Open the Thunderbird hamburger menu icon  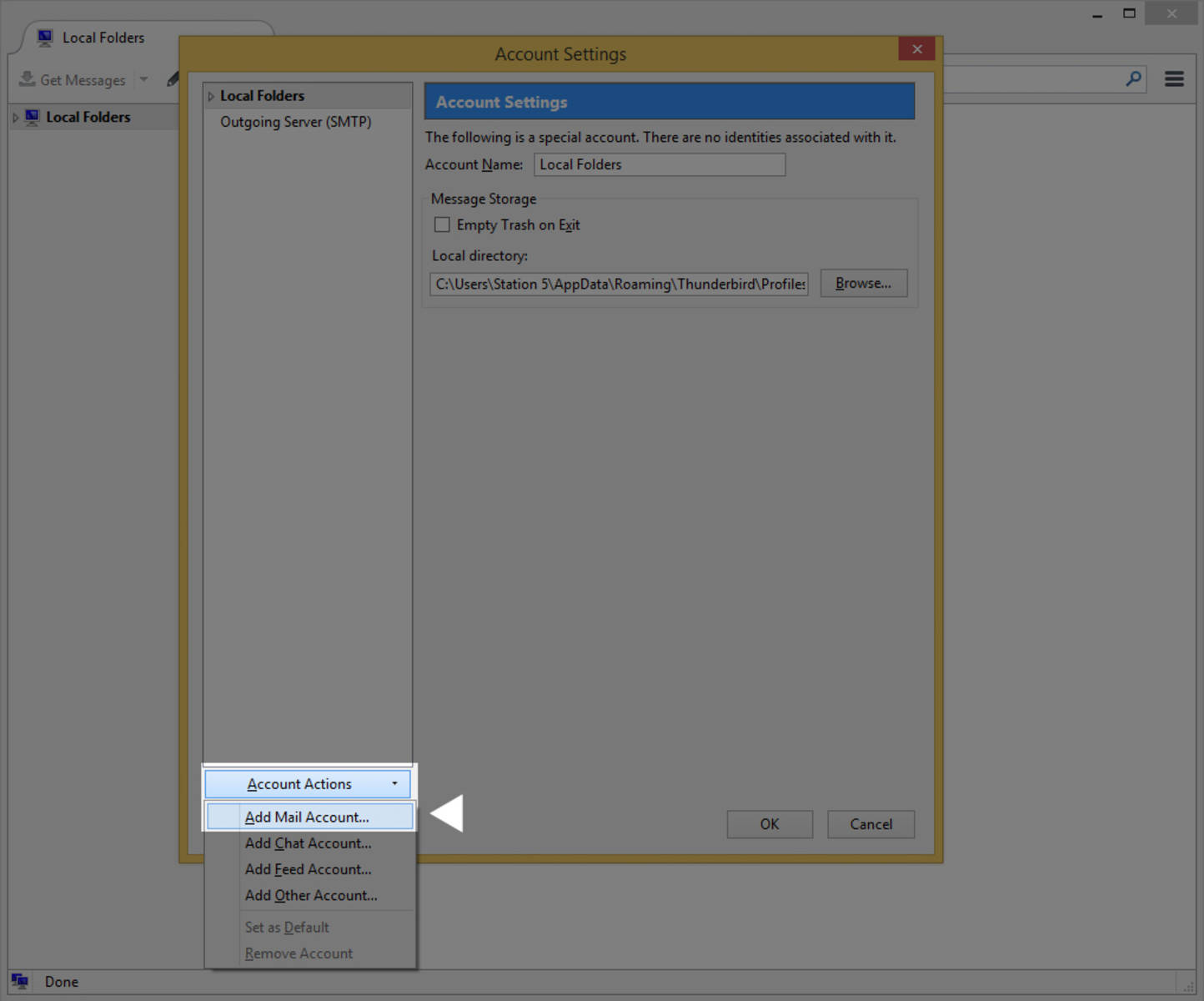click(1174, 79)
